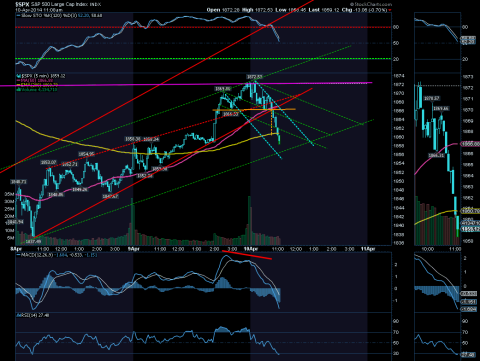Image resolution: width=480 pixels, height=361 pixels.
Task: Select the MACD(12,26,9) indicator legend
Action: [57, 255]
